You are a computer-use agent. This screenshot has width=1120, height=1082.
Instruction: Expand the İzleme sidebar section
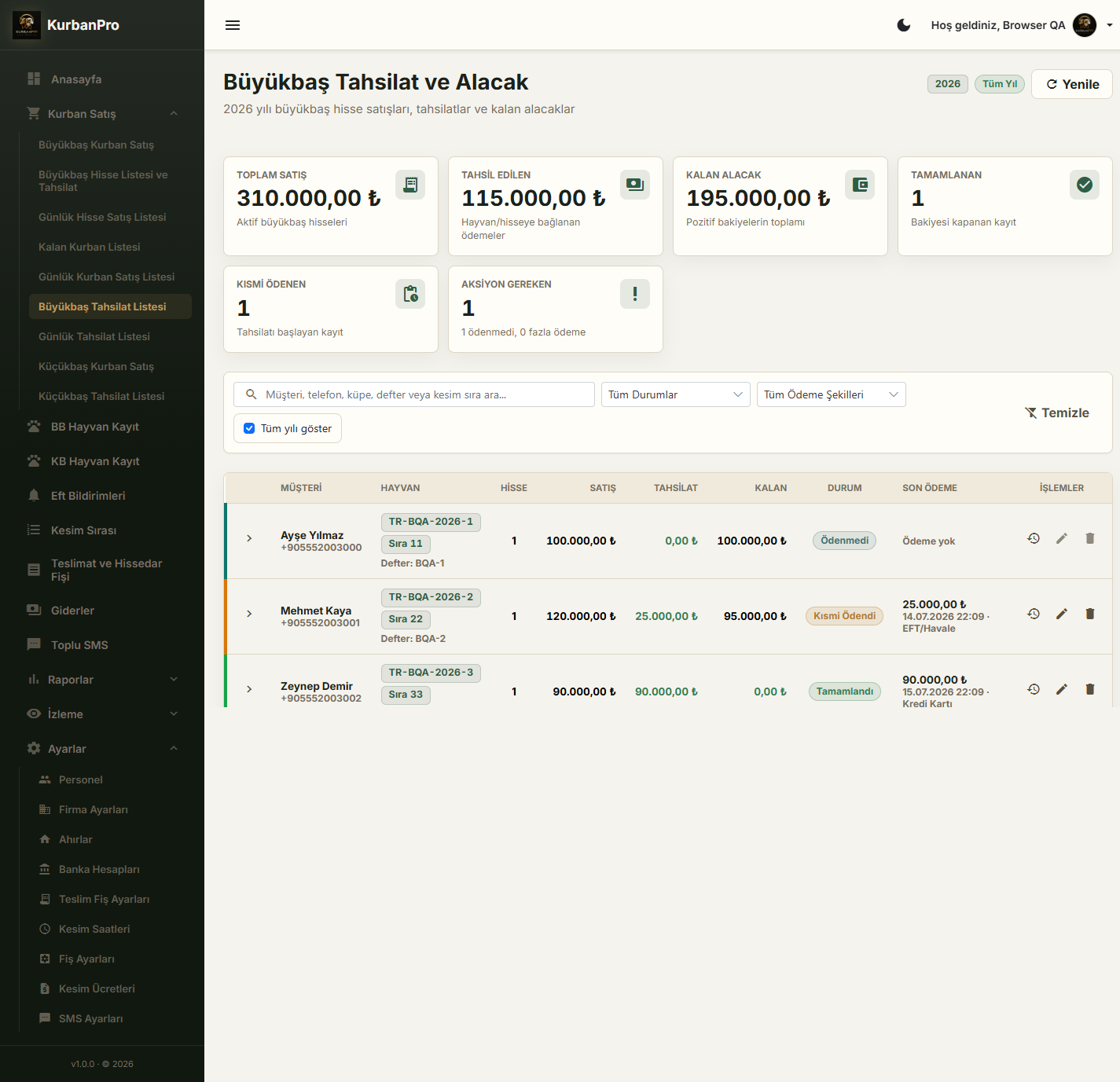pyautogui.click(x=102, y=714)
